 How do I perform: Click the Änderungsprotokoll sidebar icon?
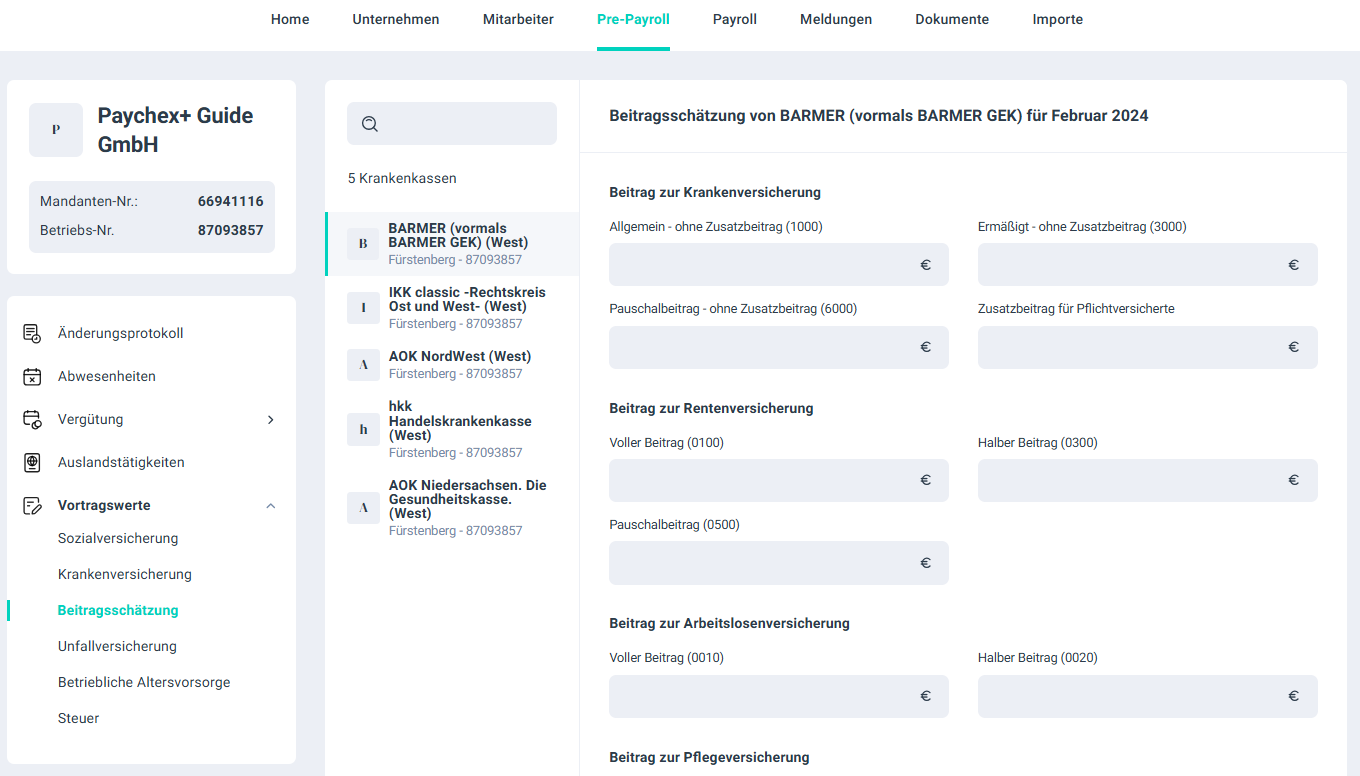click(32, 333)
